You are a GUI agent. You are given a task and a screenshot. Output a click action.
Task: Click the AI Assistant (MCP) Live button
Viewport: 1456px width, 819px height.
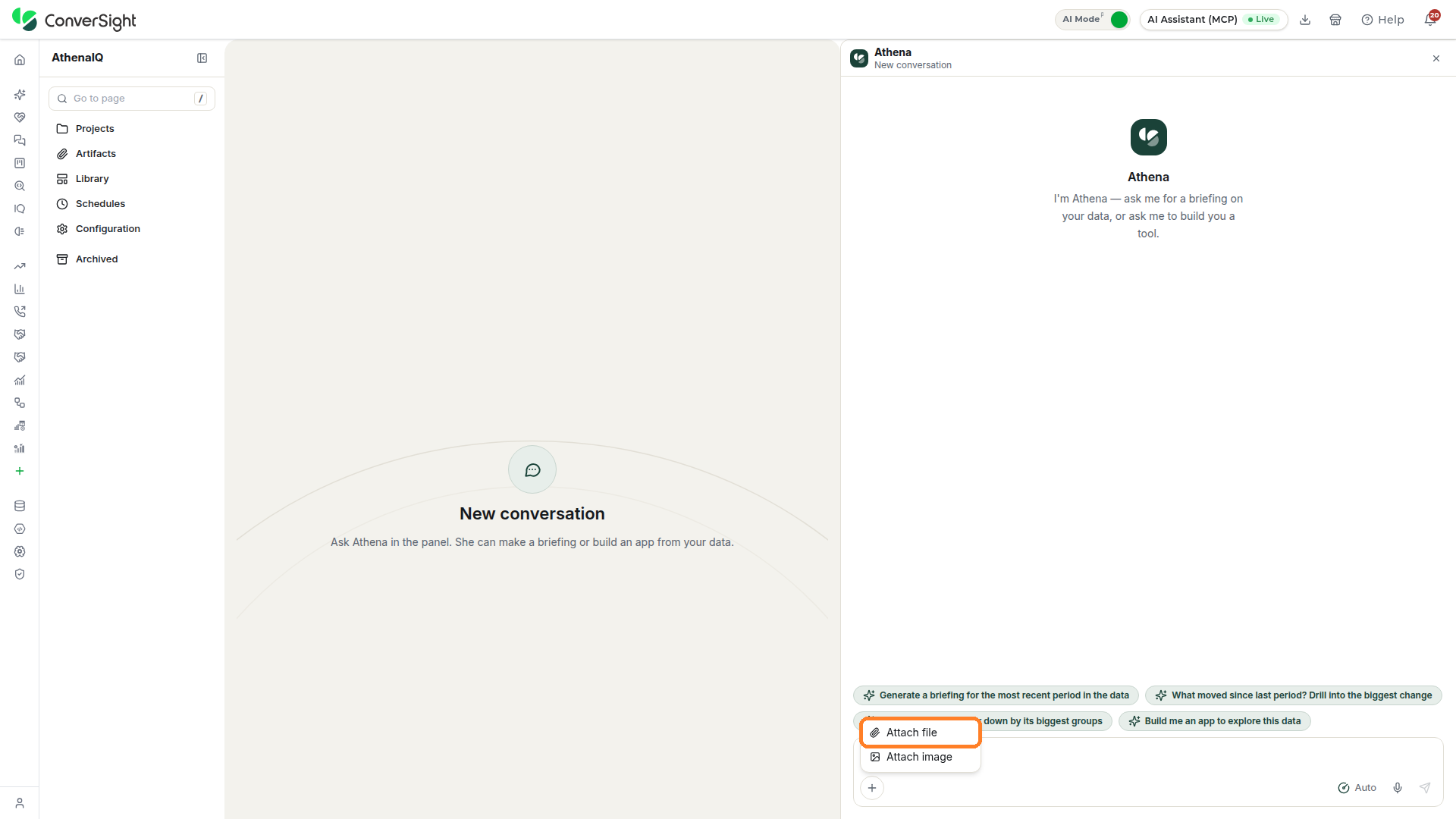1213,20
